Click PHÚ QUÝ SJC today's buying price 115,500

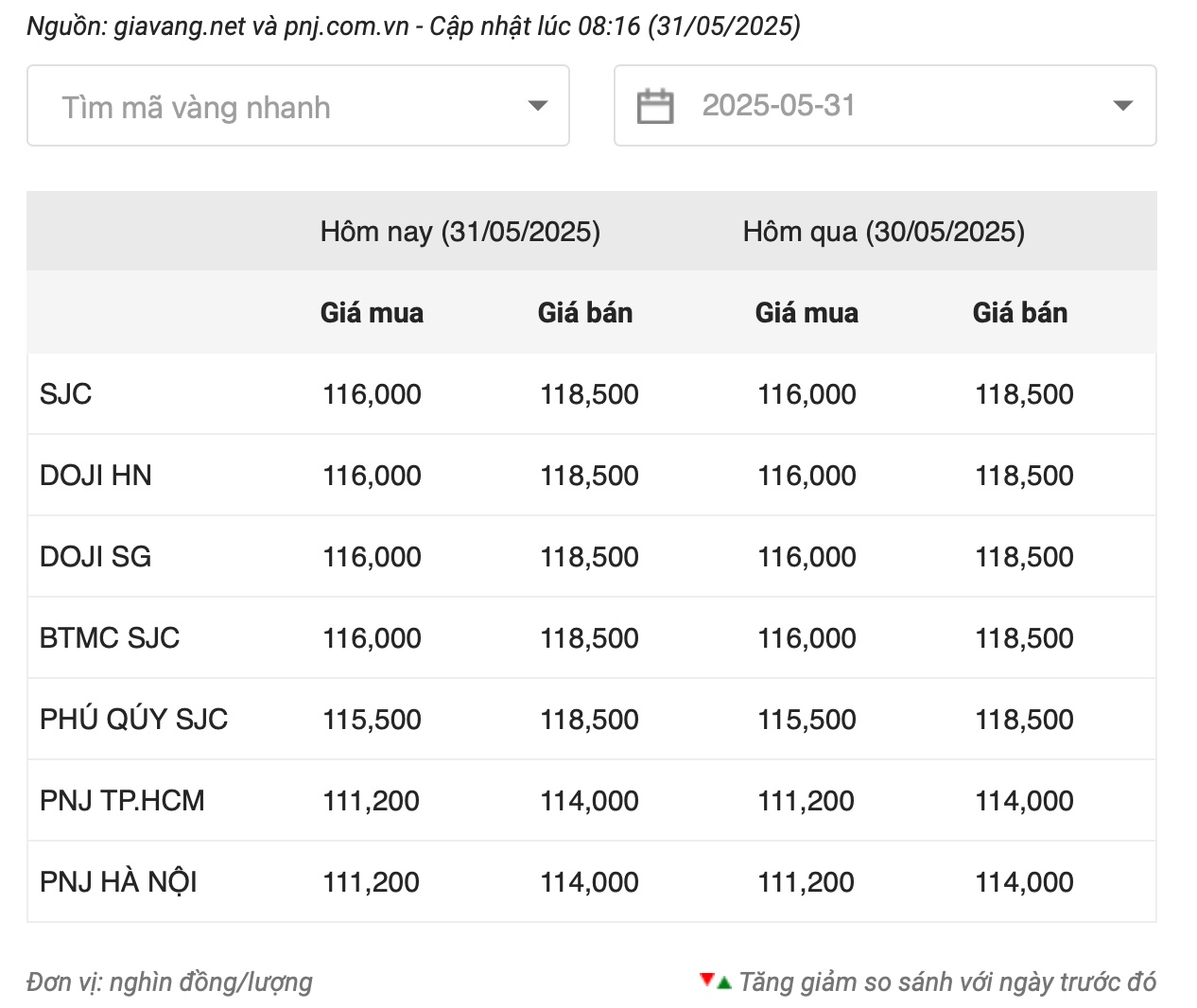[372, 720]
